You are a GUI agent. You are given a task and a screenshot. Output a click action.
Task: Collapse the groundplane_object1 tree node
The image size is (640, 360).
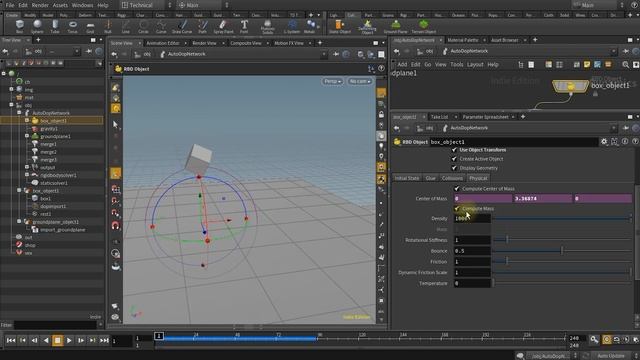point(19,222)
